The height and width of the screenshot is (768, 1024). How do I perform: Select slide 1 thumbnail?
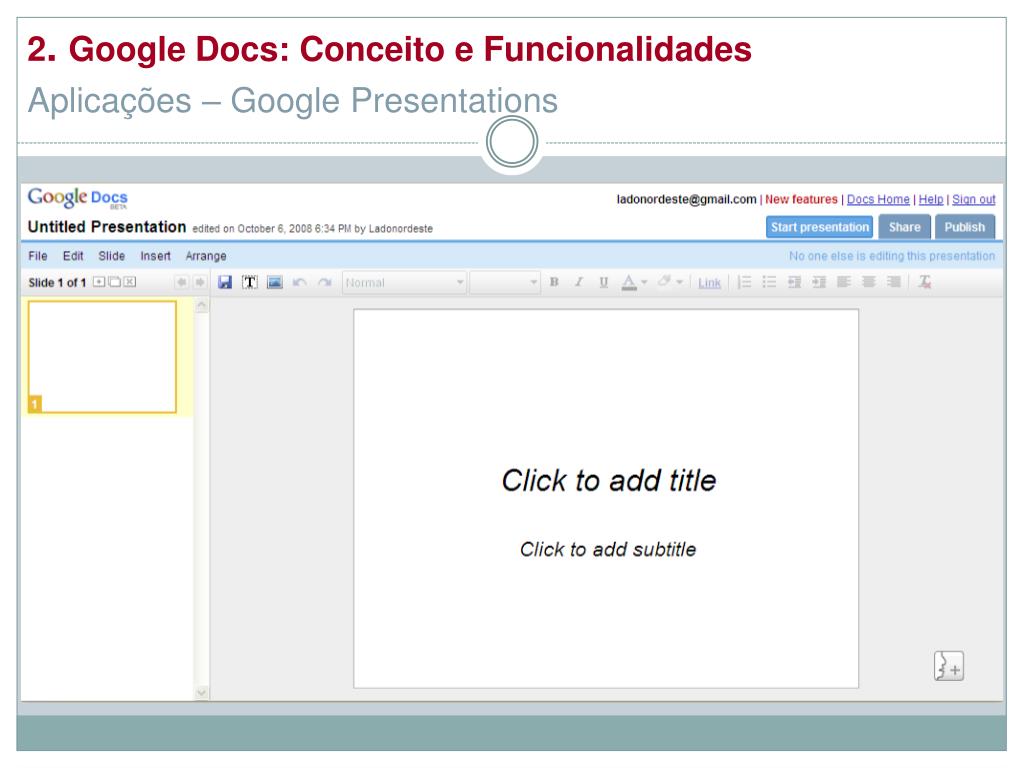pyautogui.click(x=103, y=357)
